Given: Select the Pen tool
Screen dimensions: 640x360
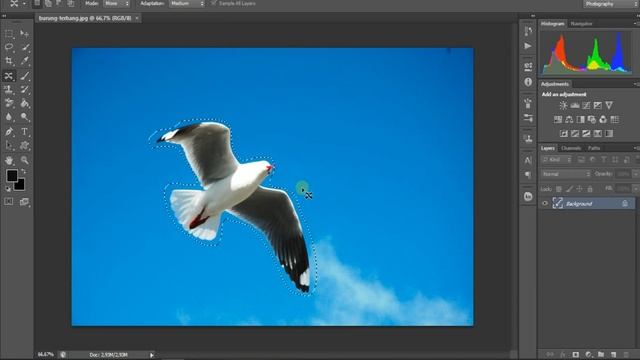Looking at the screenshot, I should (9, 132).
